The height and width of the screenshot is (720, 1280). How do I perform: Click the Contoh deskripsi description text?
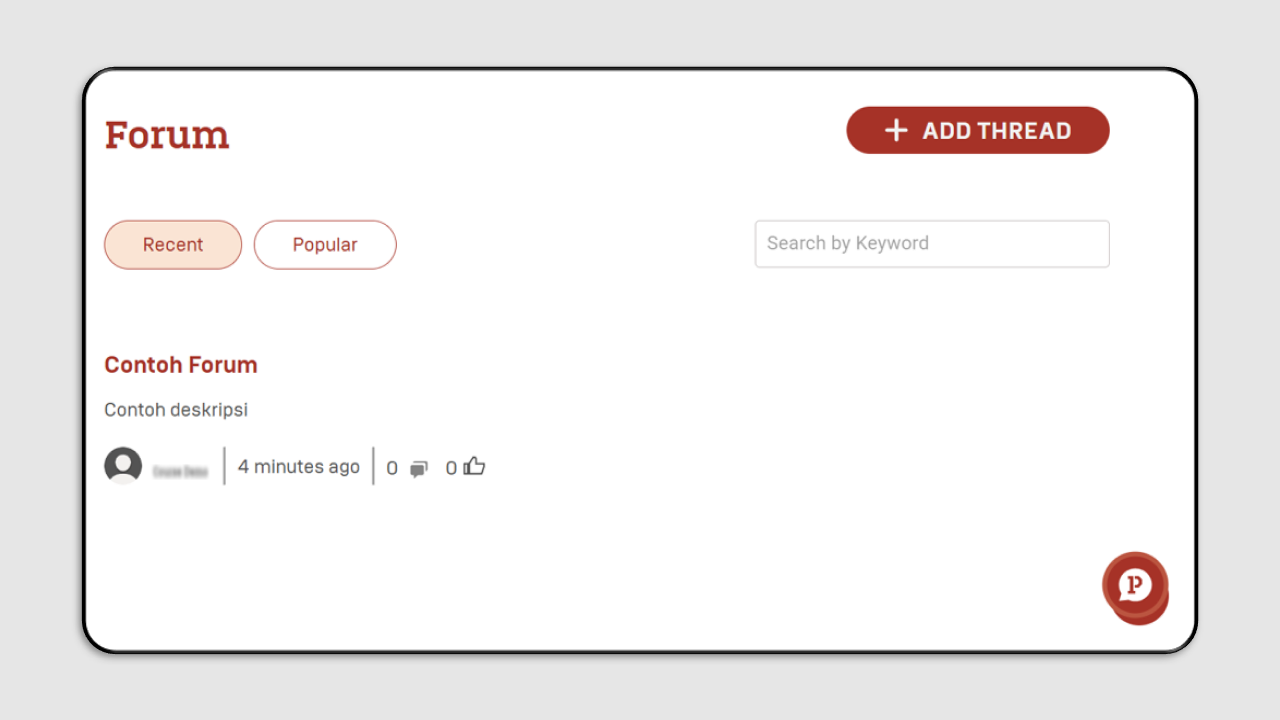pos(176,410)
